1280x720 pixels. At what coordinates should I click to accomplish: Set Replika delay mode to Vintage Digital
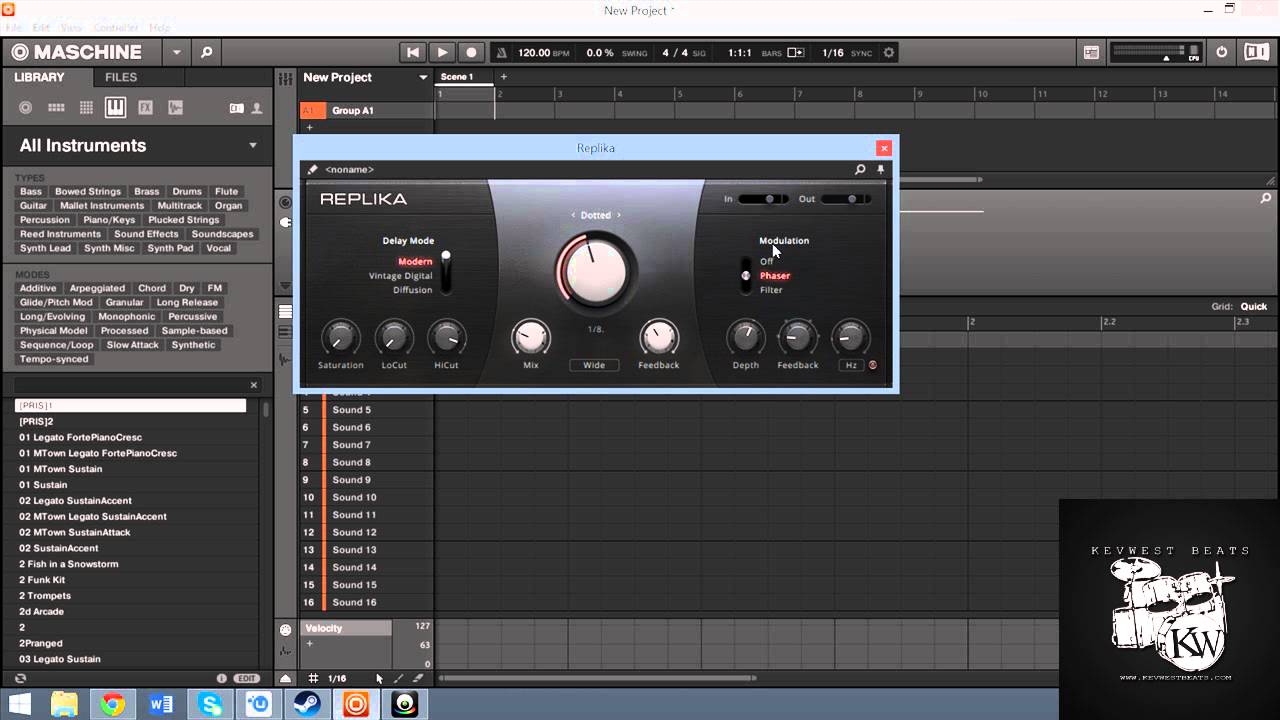400,276
